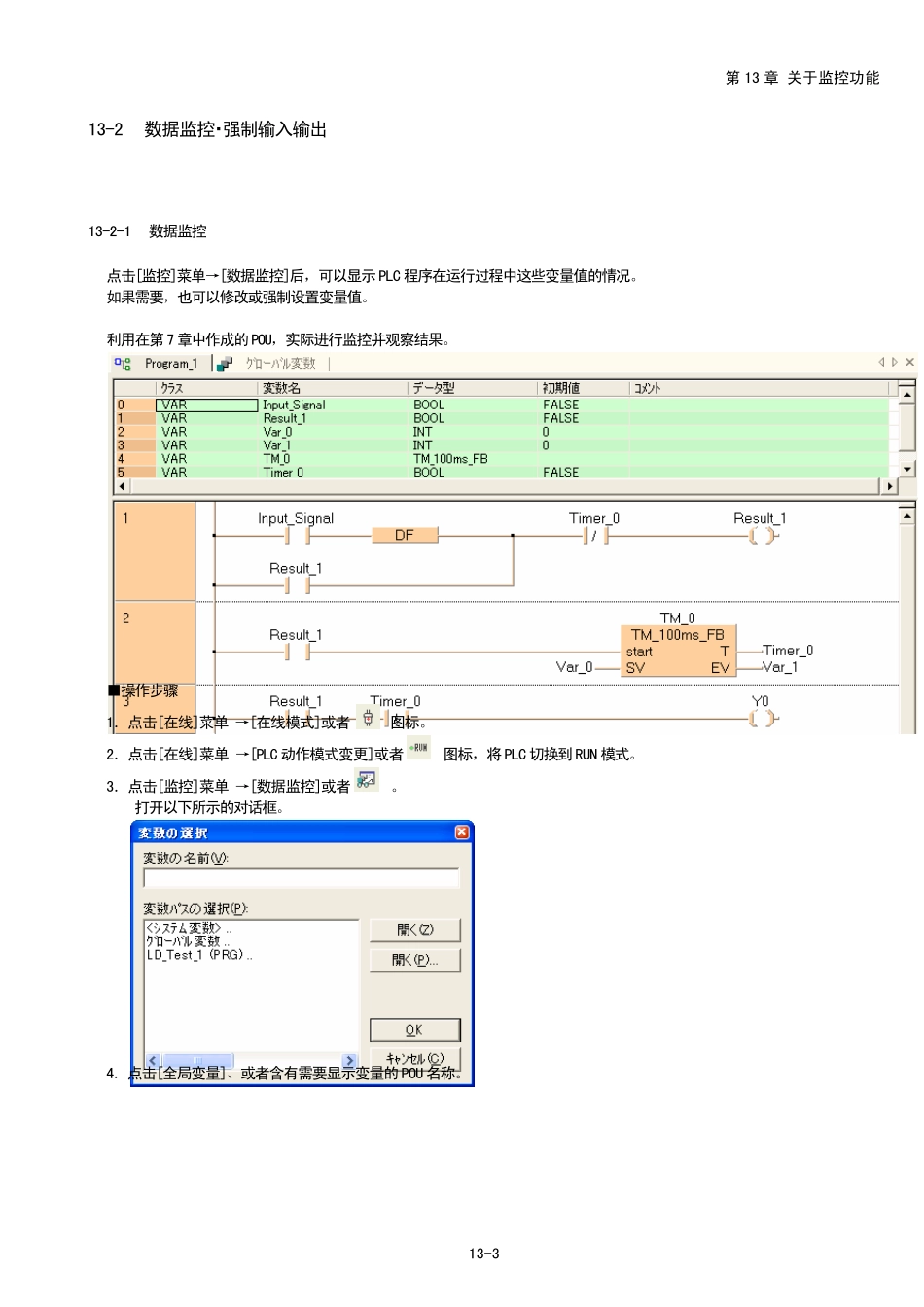Image resolution: width=924 pixels, height=1307 pixels.
Task: Click the Result_1 contact in rung 2
Action: (x=297, y=652)
